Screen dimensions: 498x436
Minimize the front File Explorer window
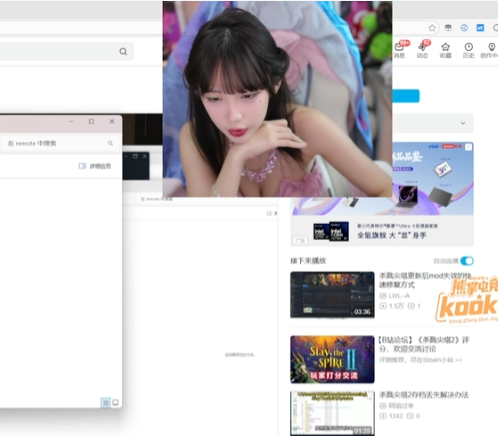(71, 122)
